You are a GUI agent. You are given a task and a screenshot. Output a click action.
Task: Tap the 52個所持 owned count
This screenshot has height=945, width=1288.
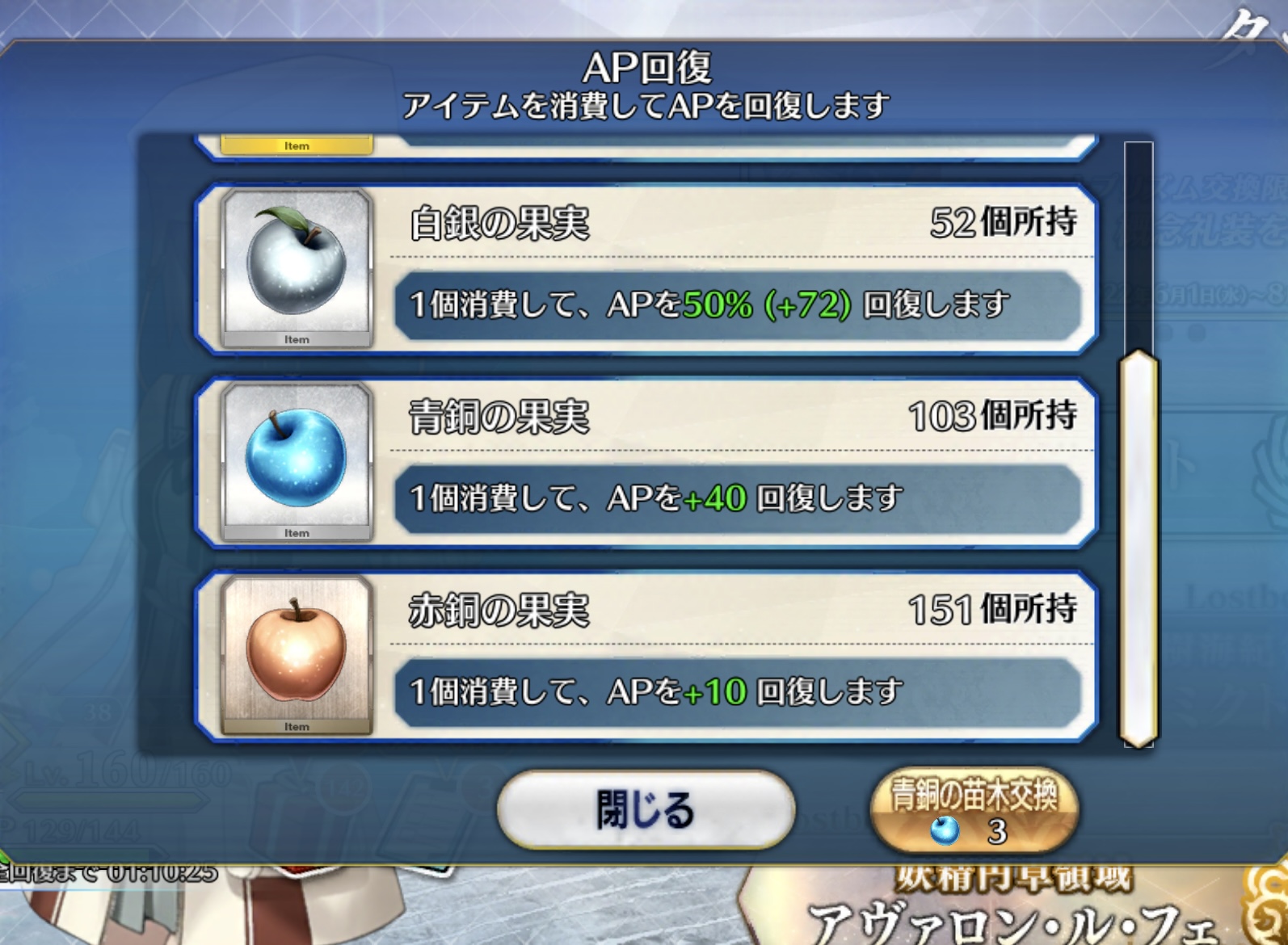point(1004,222)
